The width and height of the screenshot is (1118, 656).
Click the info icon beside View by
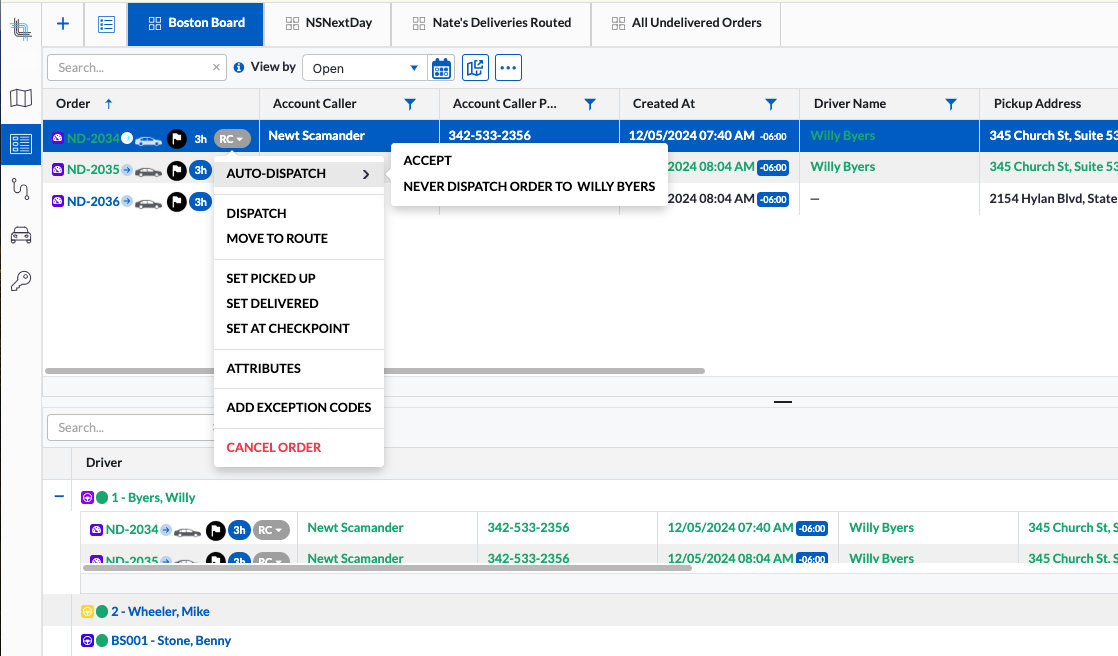coord(239,67)
